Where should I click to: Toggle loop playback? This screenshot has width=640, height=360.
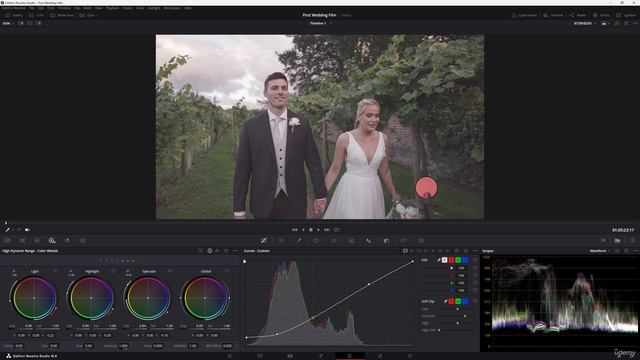click(336, 230)
